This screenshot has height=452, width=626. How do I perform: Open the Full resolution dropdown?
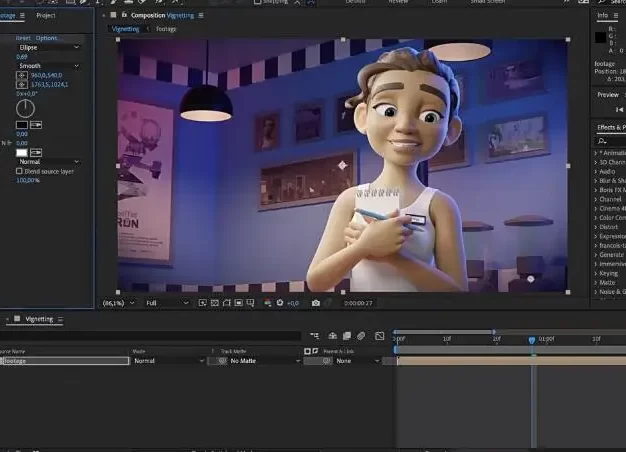point(166,302)
